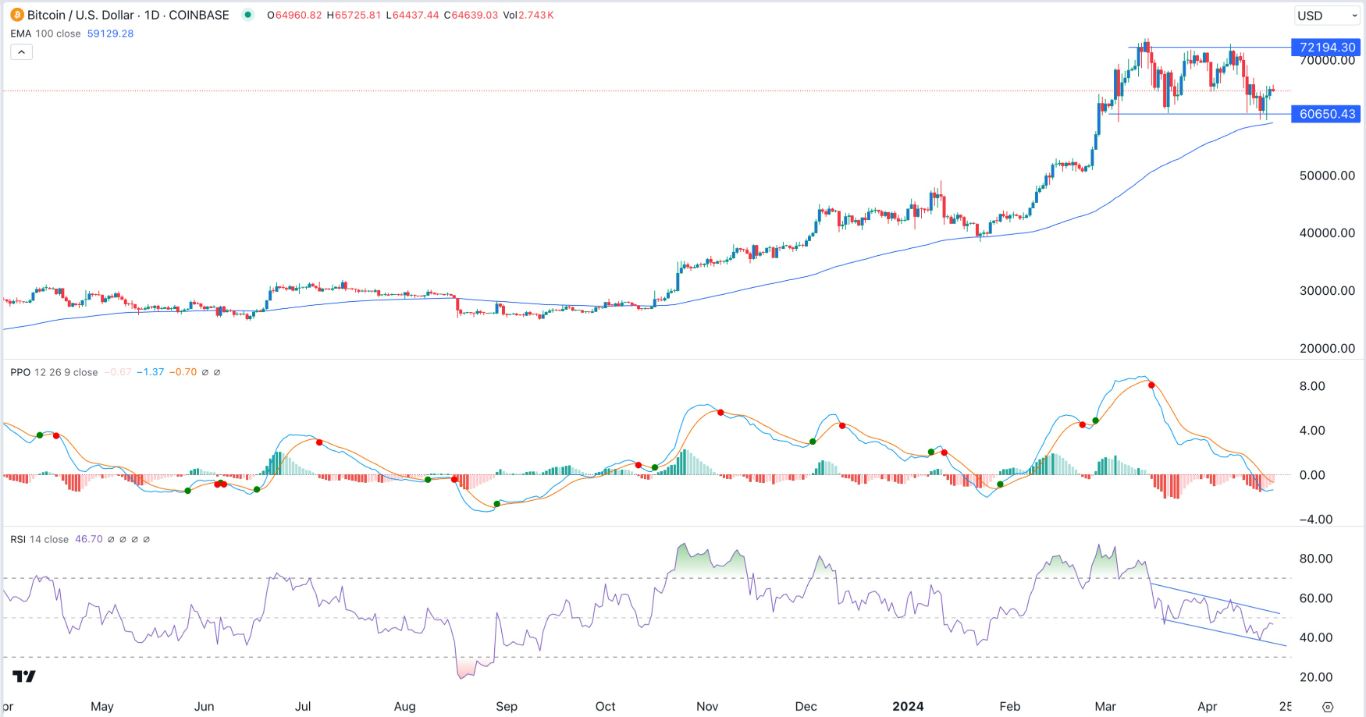Click the 60650.43 support price label

pos(1326,114)
